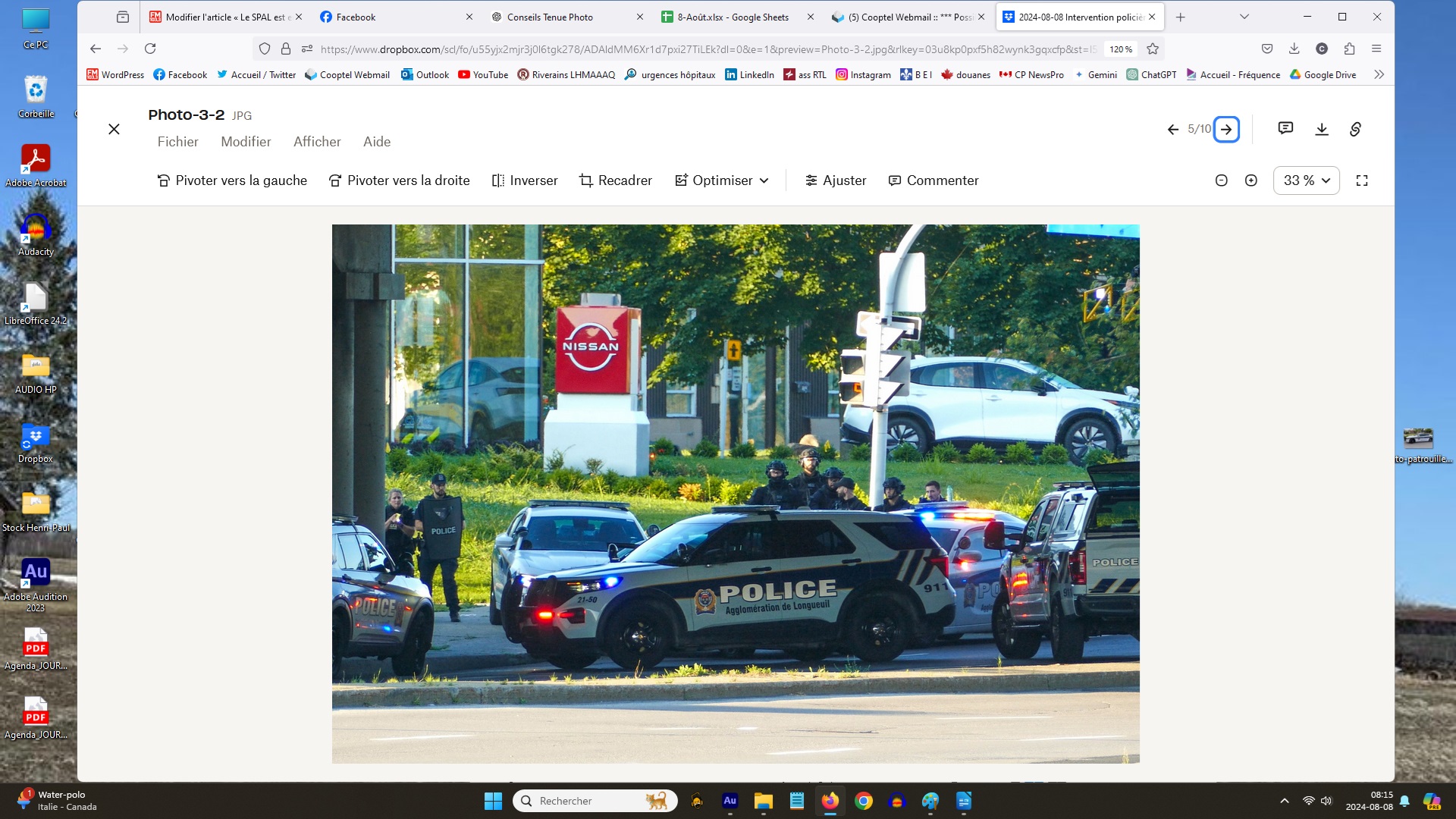Click the Recadrer button

click(x=615, y=180)
